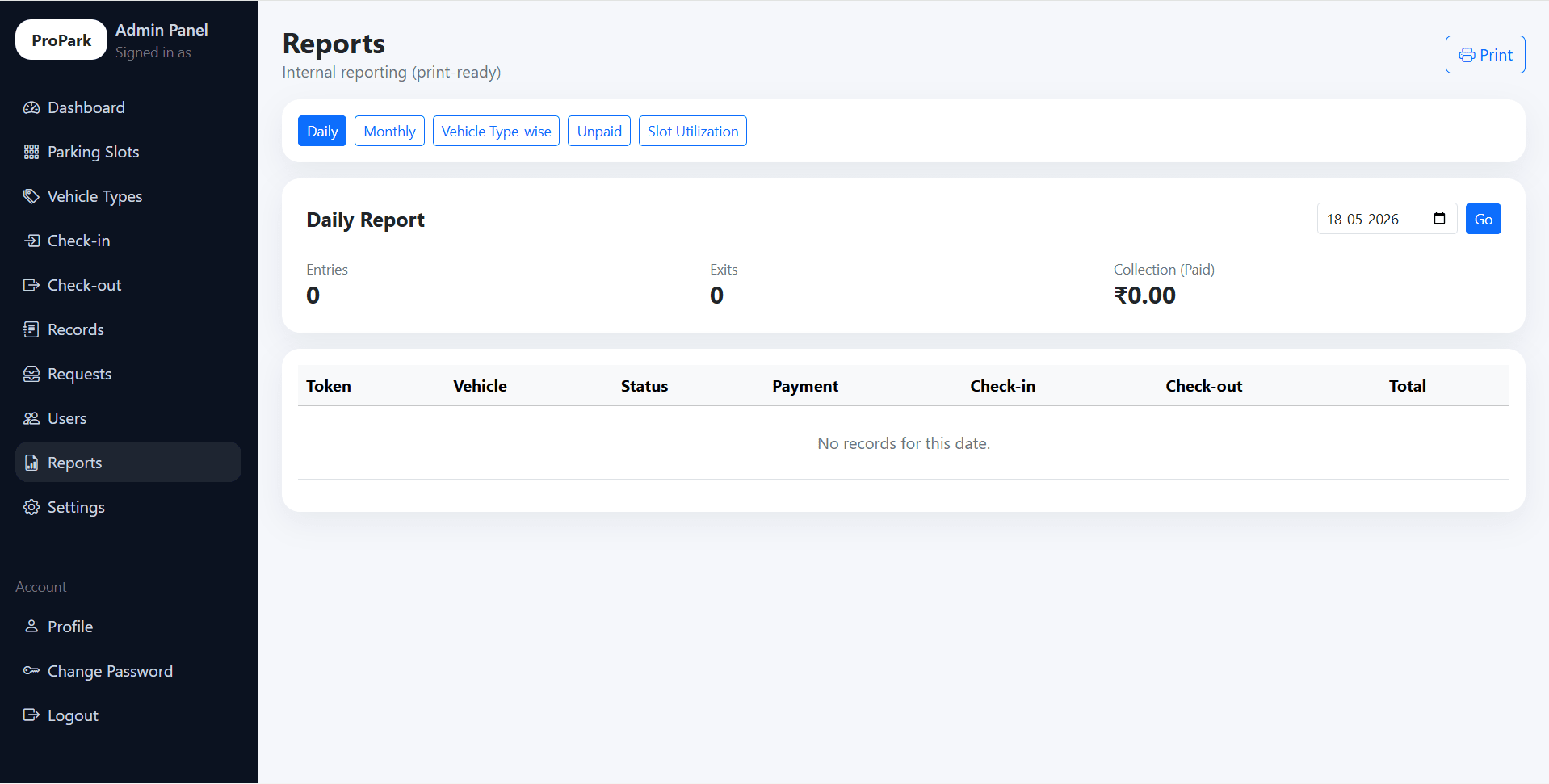Click the Dashboard gauge icon
Screen dimensions: 1549x784
click(x=31, y=107)
